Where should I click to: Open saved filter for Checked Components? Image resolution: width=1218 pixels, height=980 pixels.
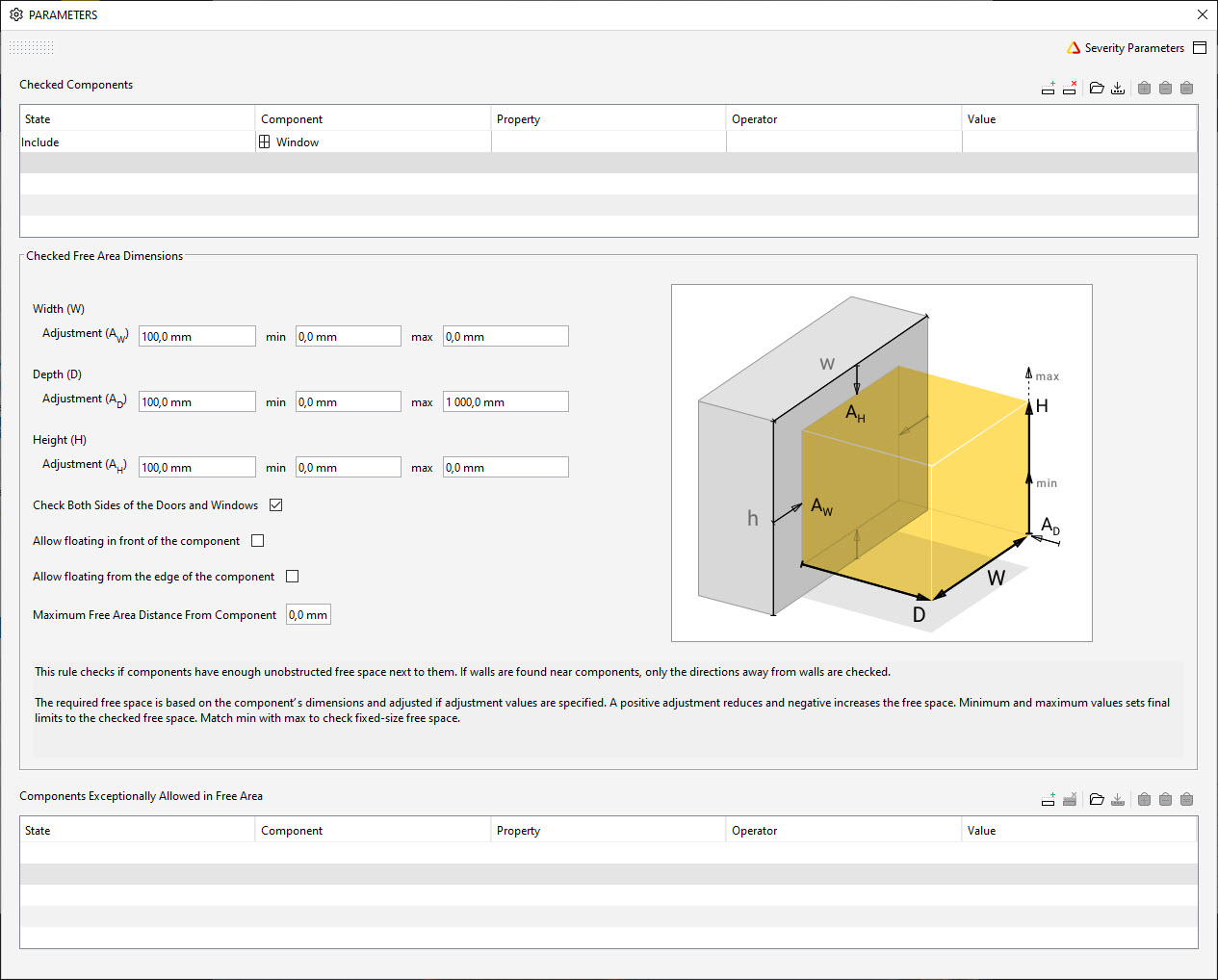click(x=1097, y=88)
